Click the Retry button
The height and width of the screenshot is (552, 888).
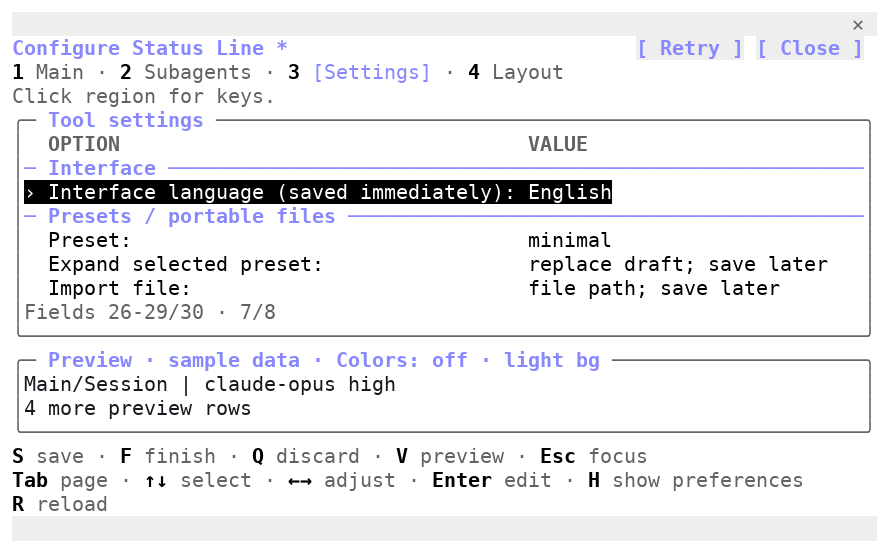[689, 48]
